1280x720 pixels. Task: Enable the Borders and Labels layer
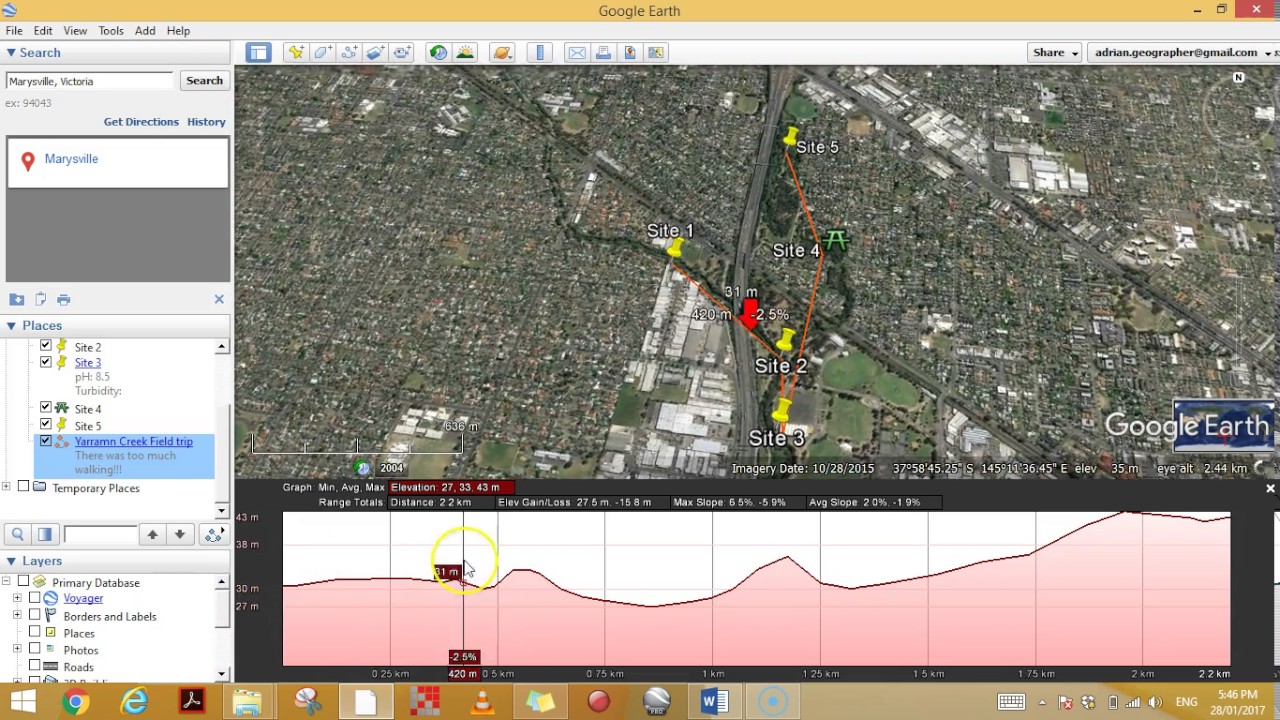click(x=34, y=616)
